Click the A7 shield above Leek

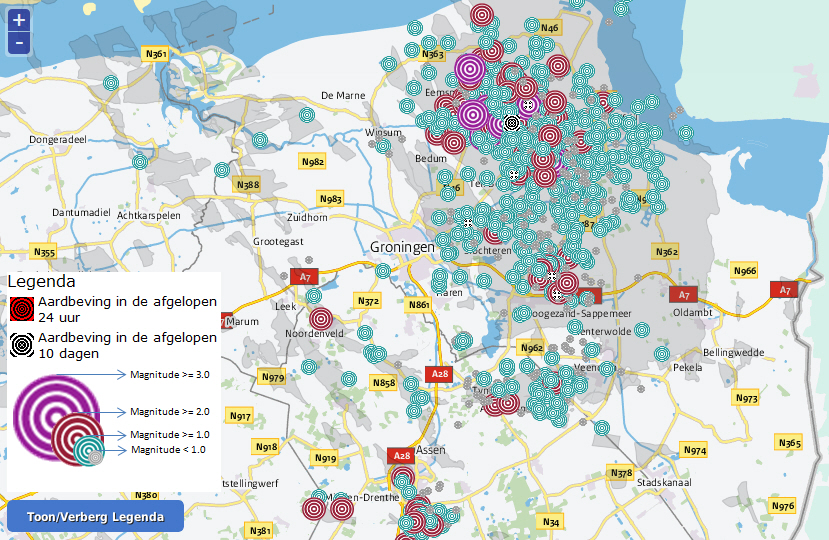coord(306,277)
